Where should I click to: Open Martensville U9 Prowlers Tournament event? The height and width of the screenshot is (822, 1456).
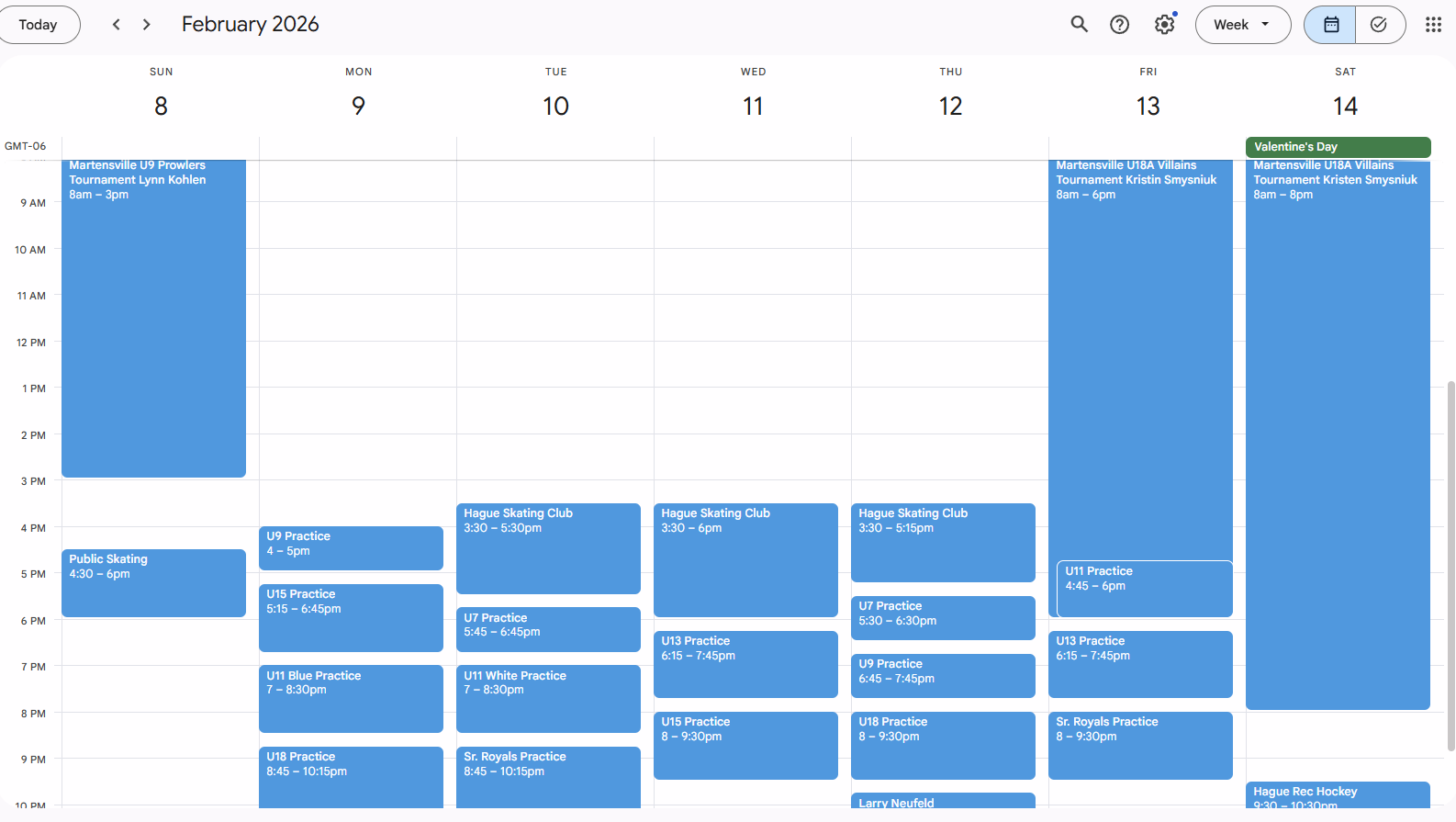point(153,317)
